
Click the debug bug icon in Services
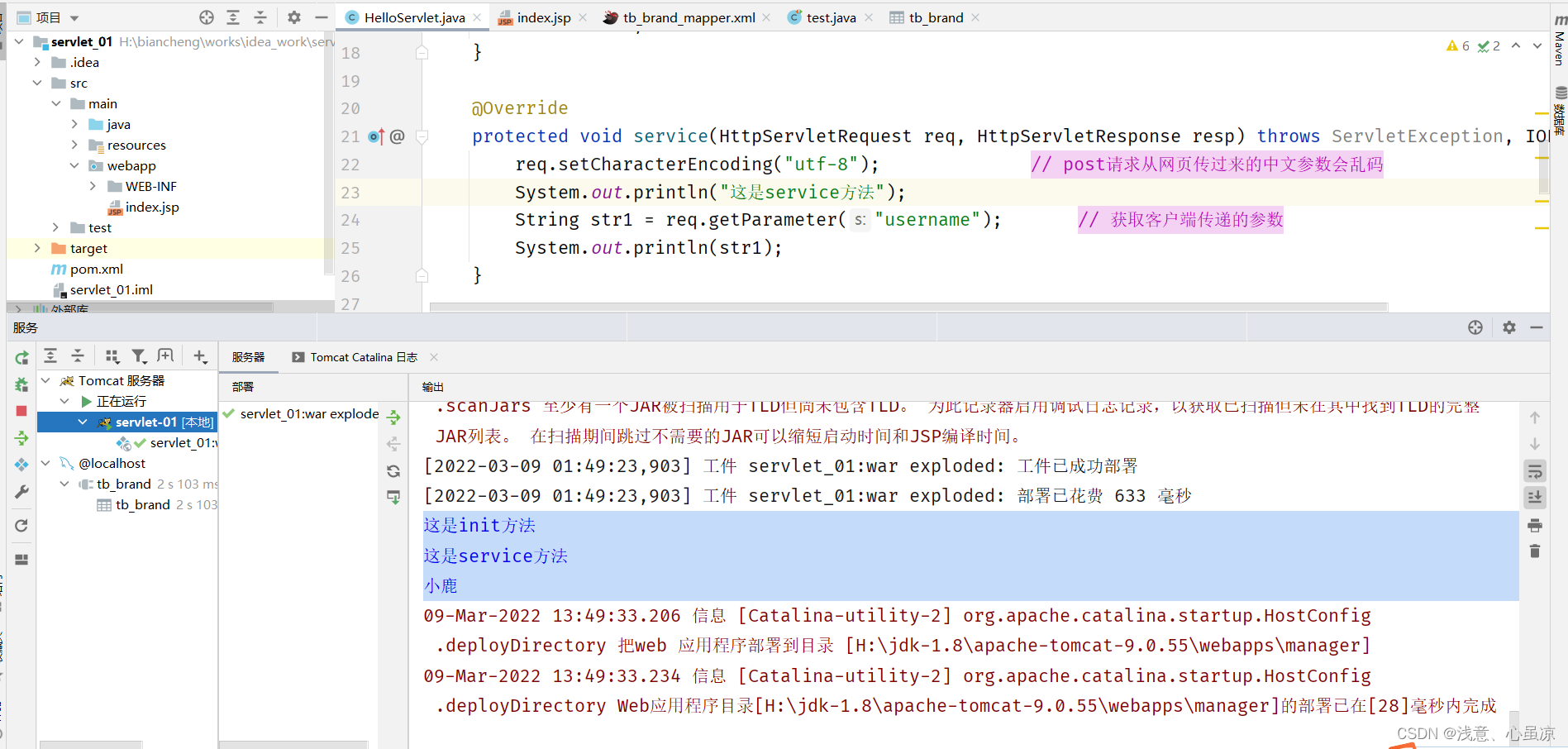21,384
